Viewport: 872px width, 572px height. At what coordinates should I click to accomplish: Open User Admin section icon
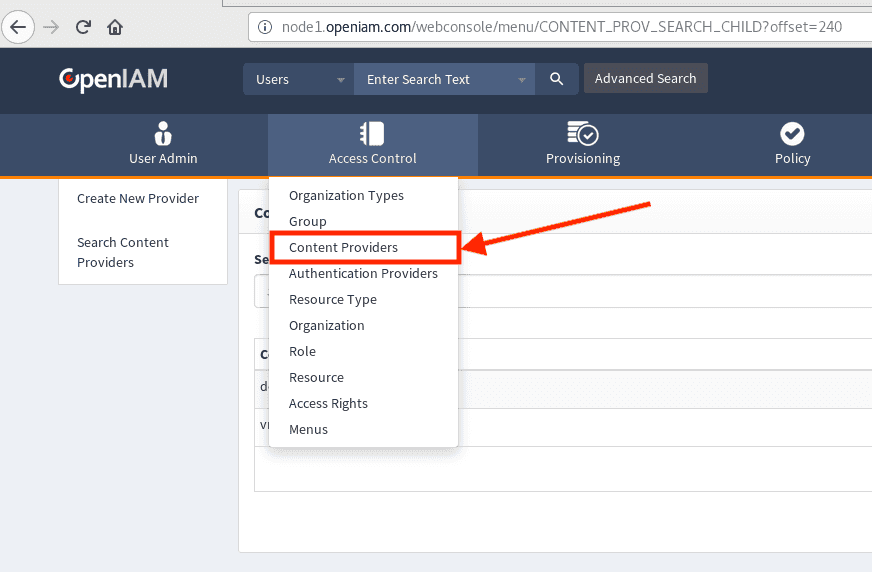pyautogui.click(x=163, y=134)
